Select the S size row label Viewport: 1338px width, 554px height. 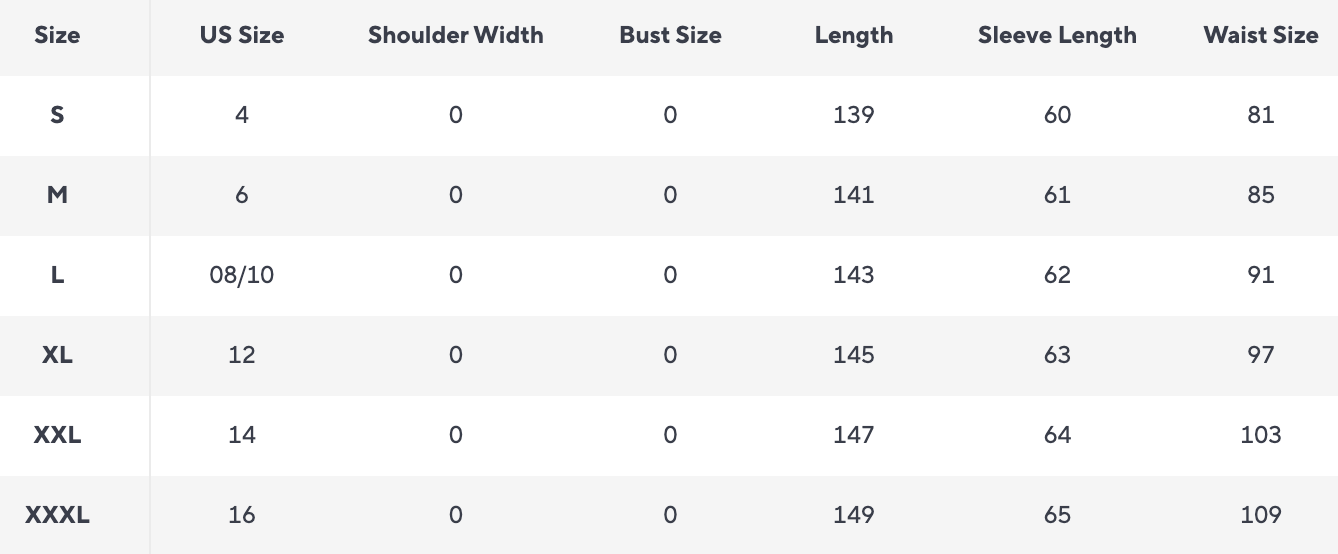57,115
